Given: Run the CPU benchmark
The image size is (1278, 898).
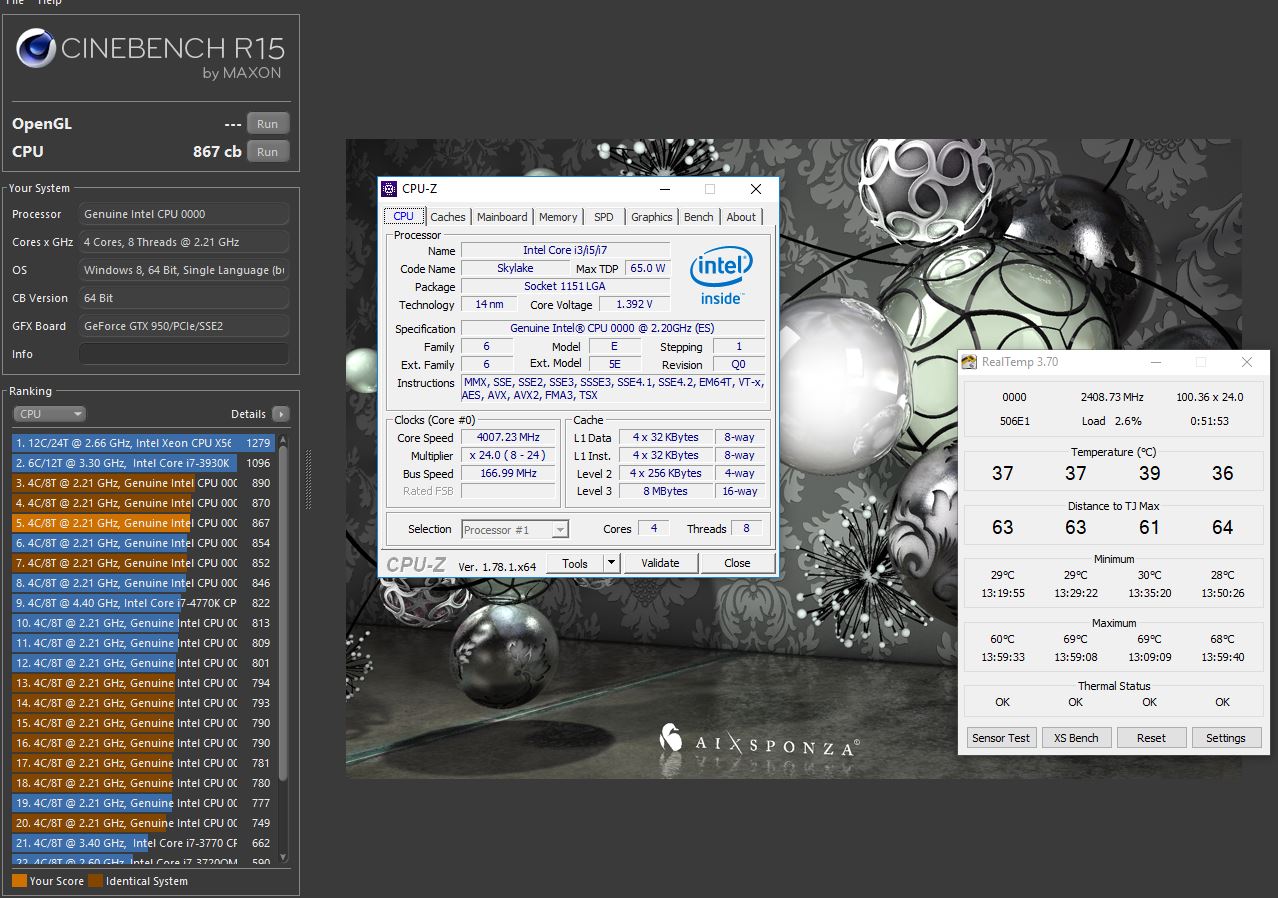Looking at the screenshot, I should pyautogui.click(x=268, y=152).
